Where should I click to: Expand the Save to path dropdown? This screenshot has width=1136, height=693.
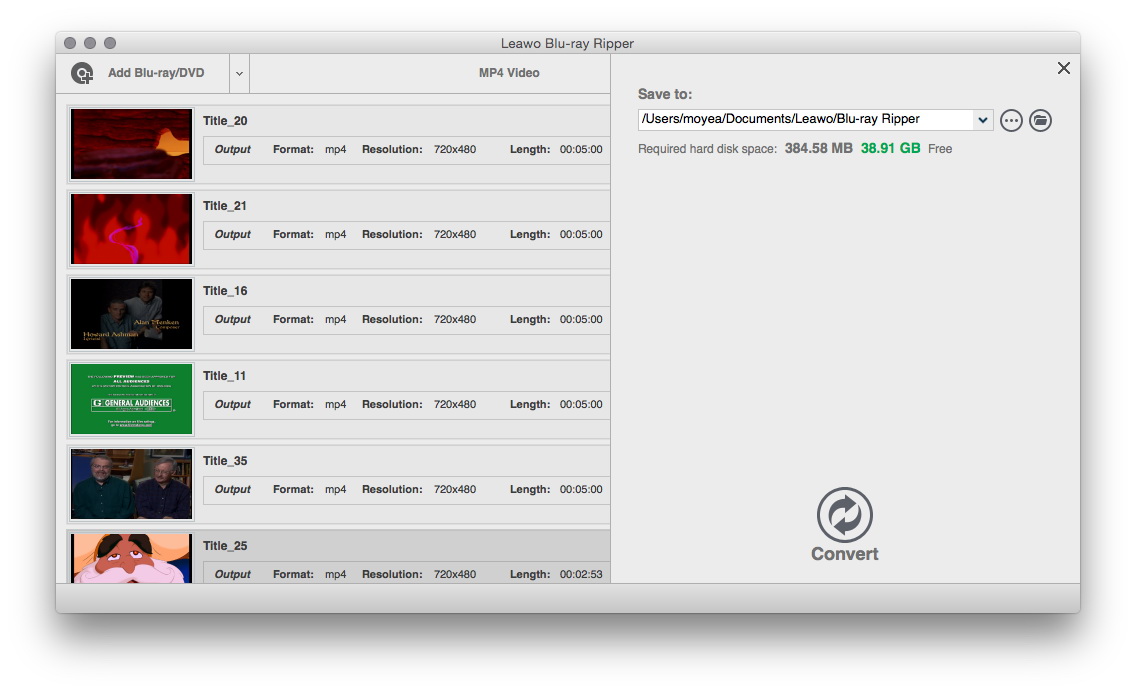(x=982, y=119)
